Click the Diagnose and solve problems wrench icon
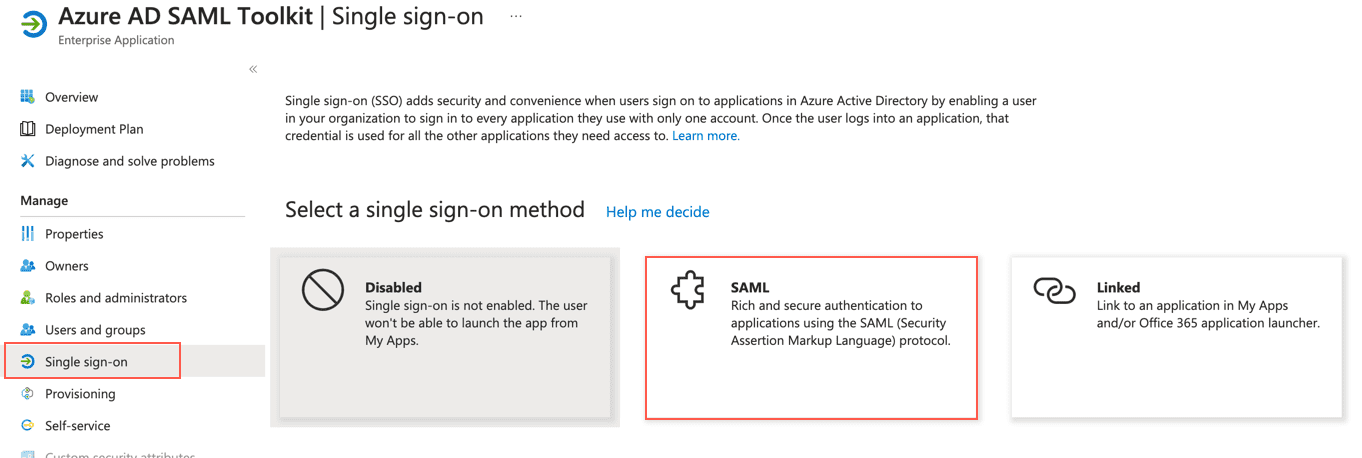This screenshot has height=458, width=1362. pos(27,161)
